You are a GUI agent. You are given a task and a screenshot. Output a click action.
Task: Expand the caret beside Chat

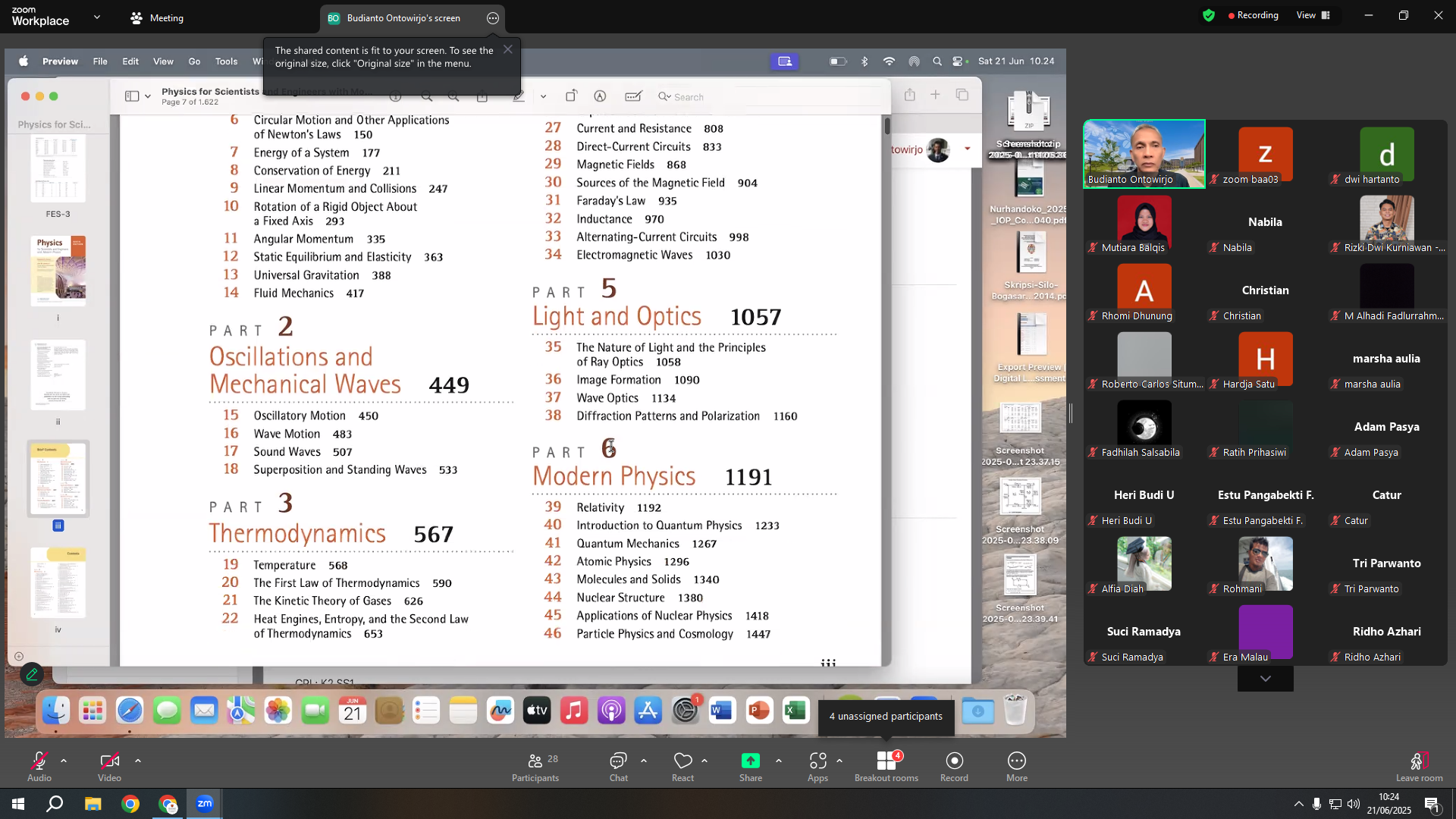pos(644,760)
